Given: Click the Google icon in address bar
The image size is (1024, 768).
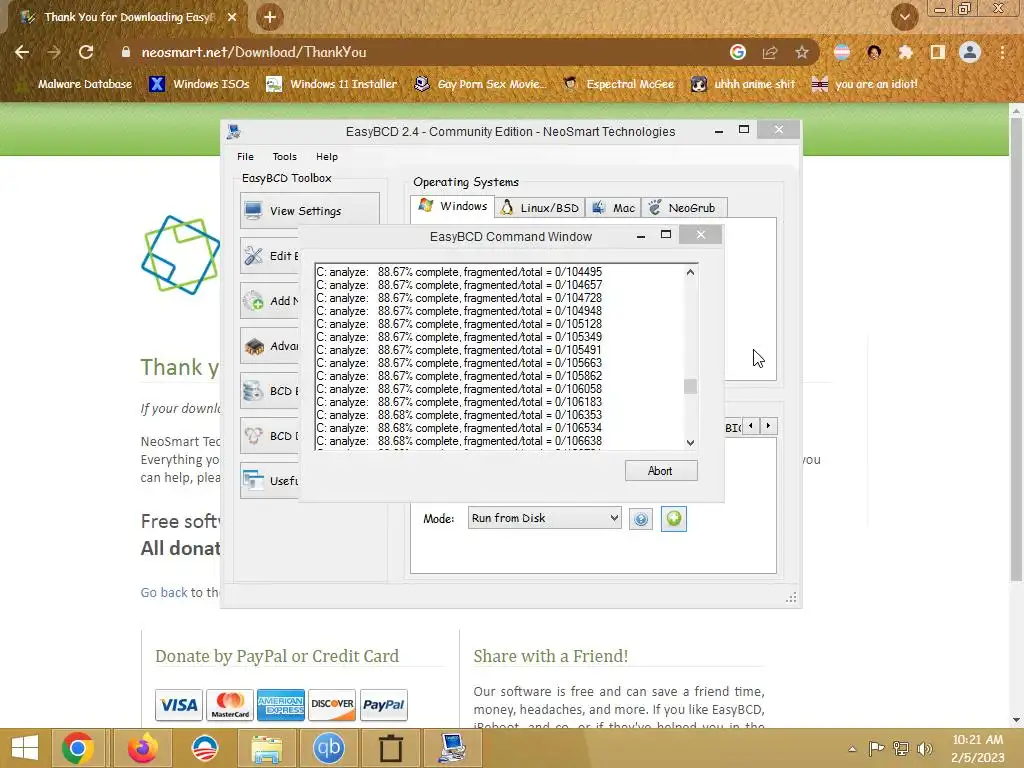Looking at the screenshot, I should click(738, 52).
